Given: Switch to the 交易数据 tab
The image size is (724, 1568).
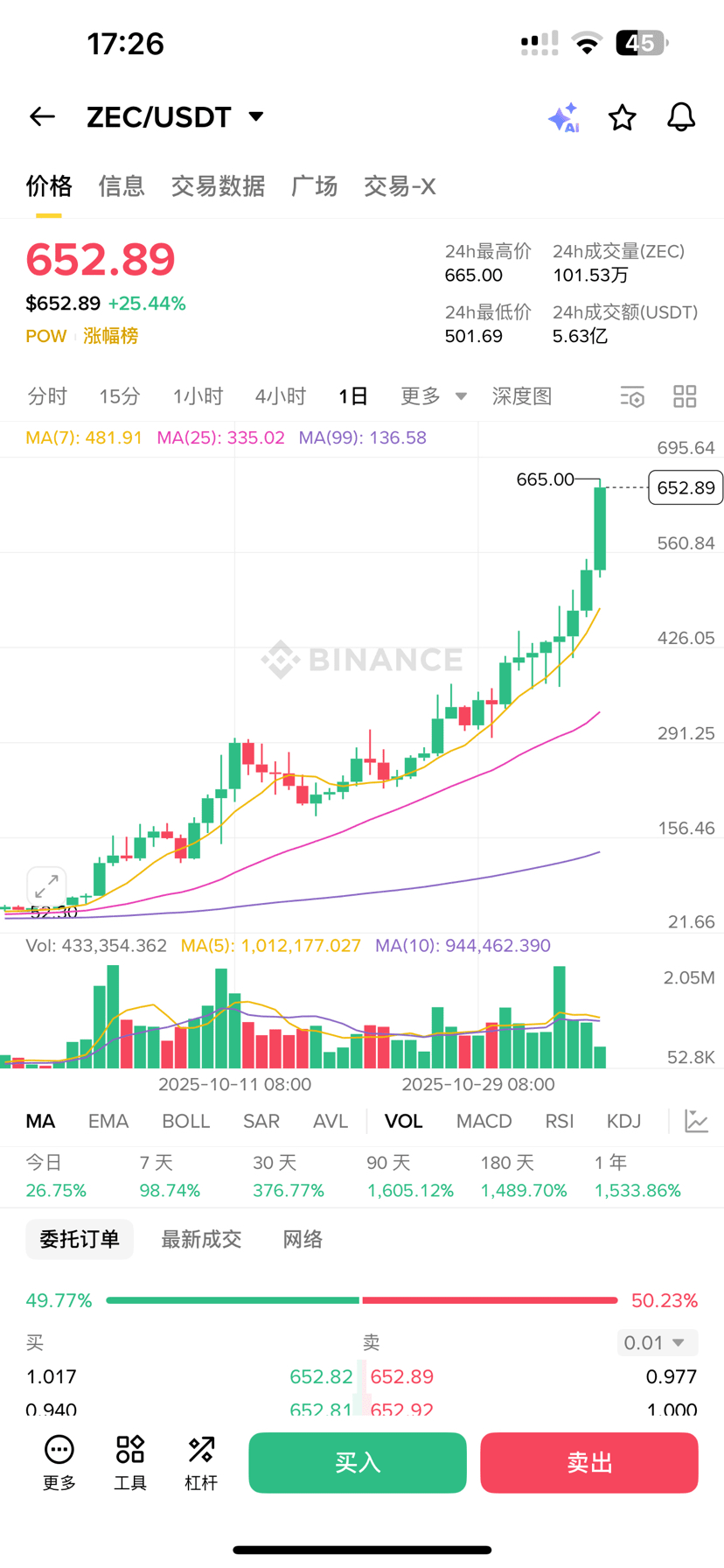Looking at the screenshot, I should point(218,186).
